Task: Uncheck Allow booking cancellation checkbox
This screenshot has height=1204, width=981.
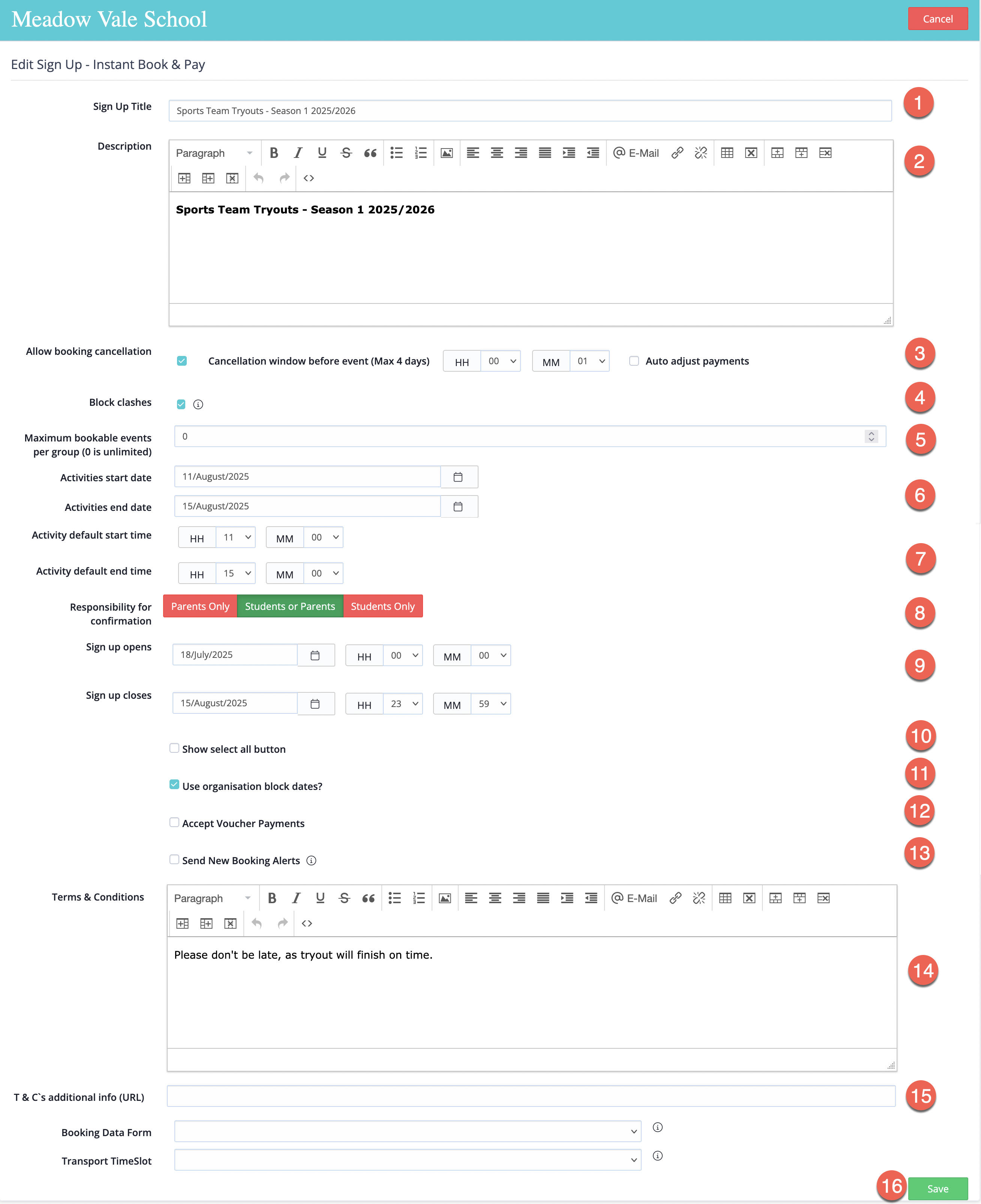Action: tap(182, 360)
